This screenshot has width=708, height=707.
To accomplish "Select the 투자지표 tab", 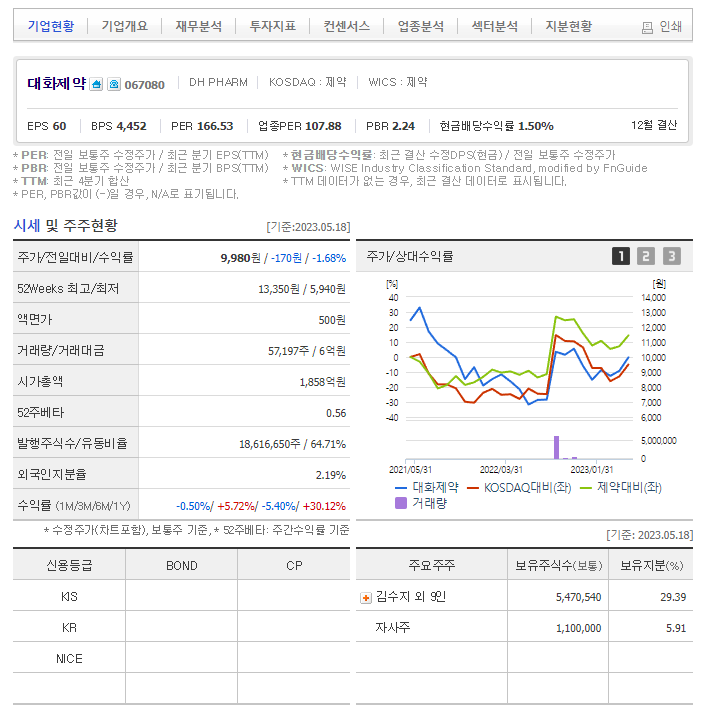I will (273, 26).
